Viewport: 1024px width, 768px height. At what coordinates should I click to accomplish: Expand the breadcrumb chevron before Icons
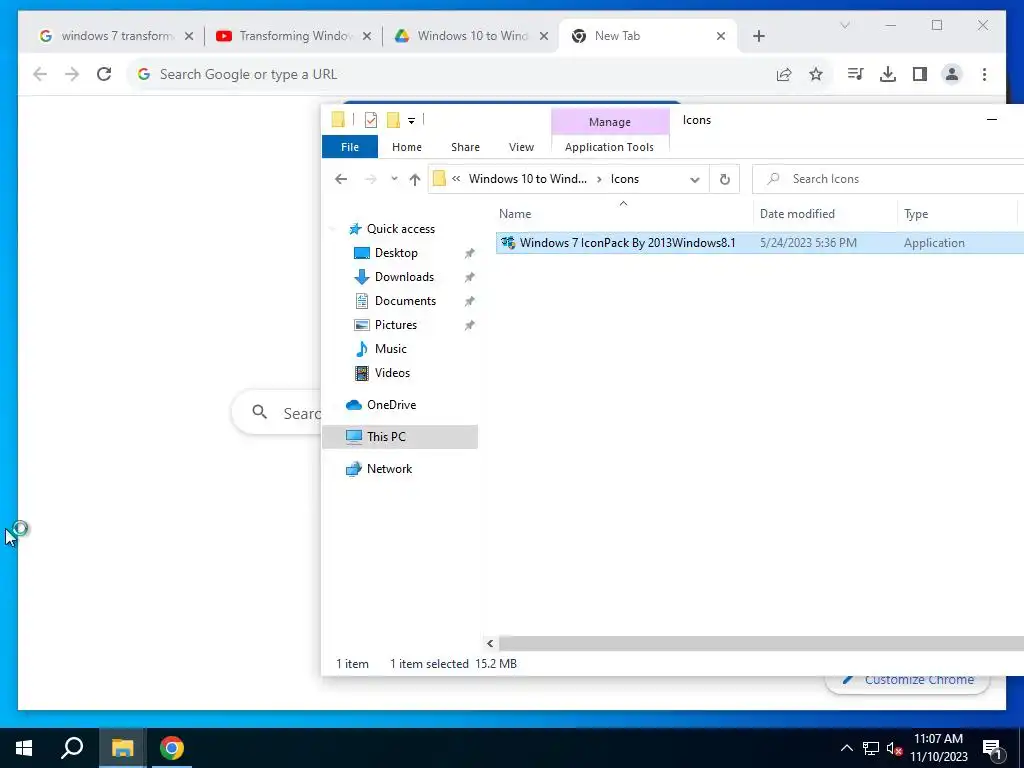599,179
